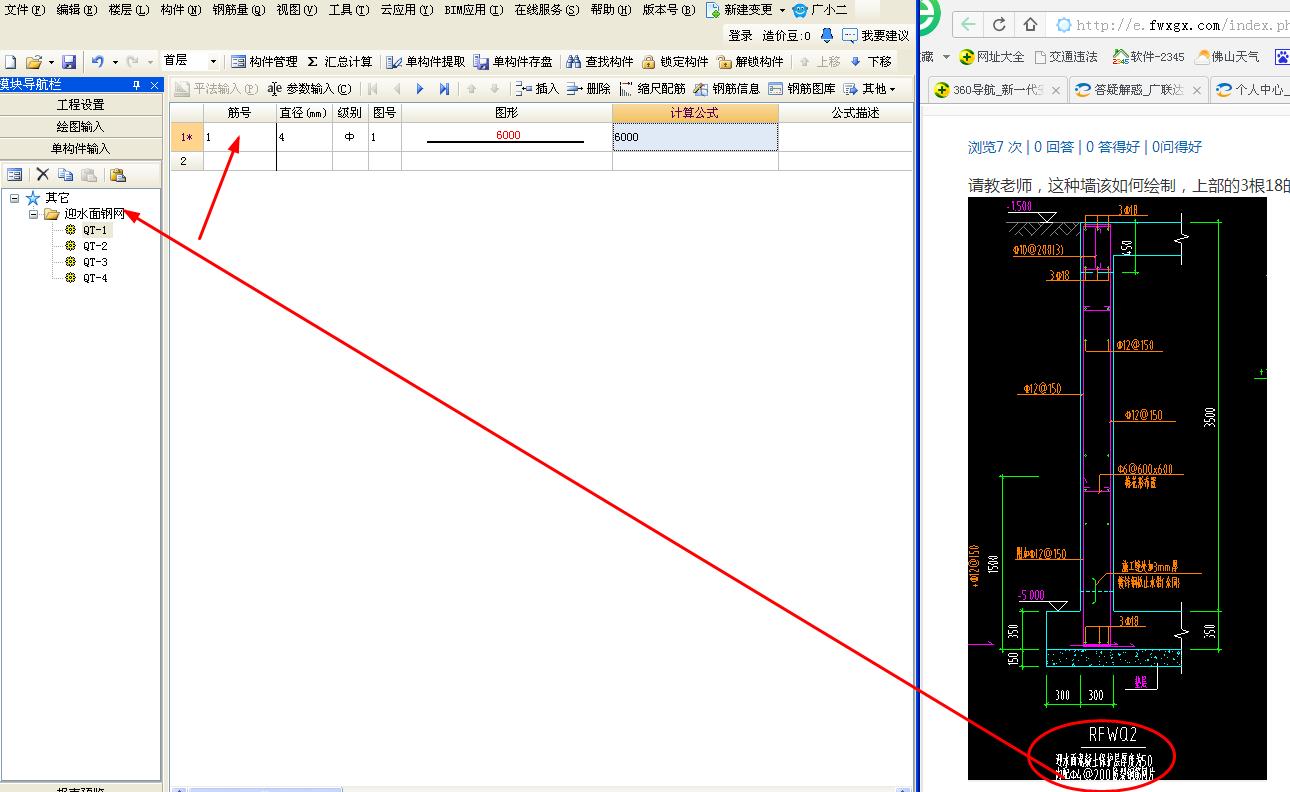Open 钢筋图库 rebar library
Screen dimensions: 1290x792
coord(802,89)
